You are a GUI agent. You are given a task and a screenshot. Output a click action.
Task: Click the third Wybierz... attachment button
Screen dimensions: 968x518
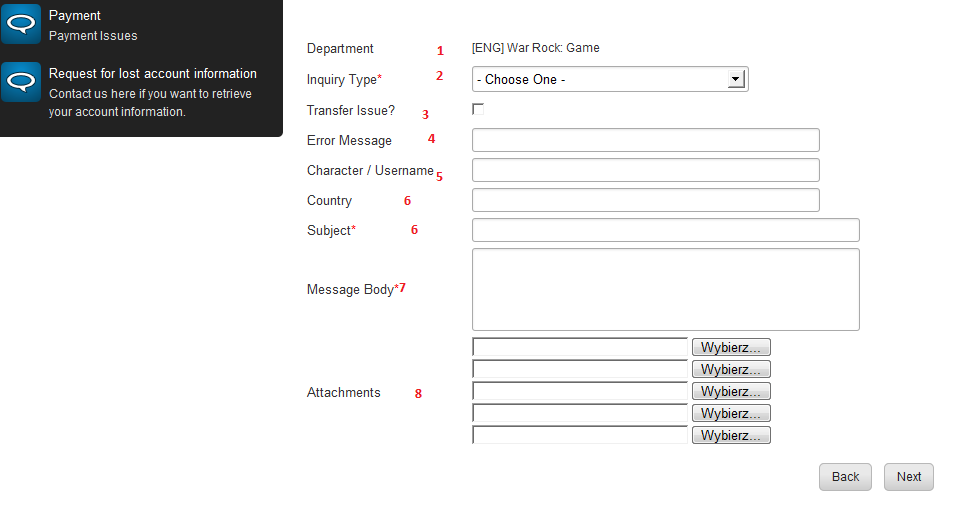(731, 391)
